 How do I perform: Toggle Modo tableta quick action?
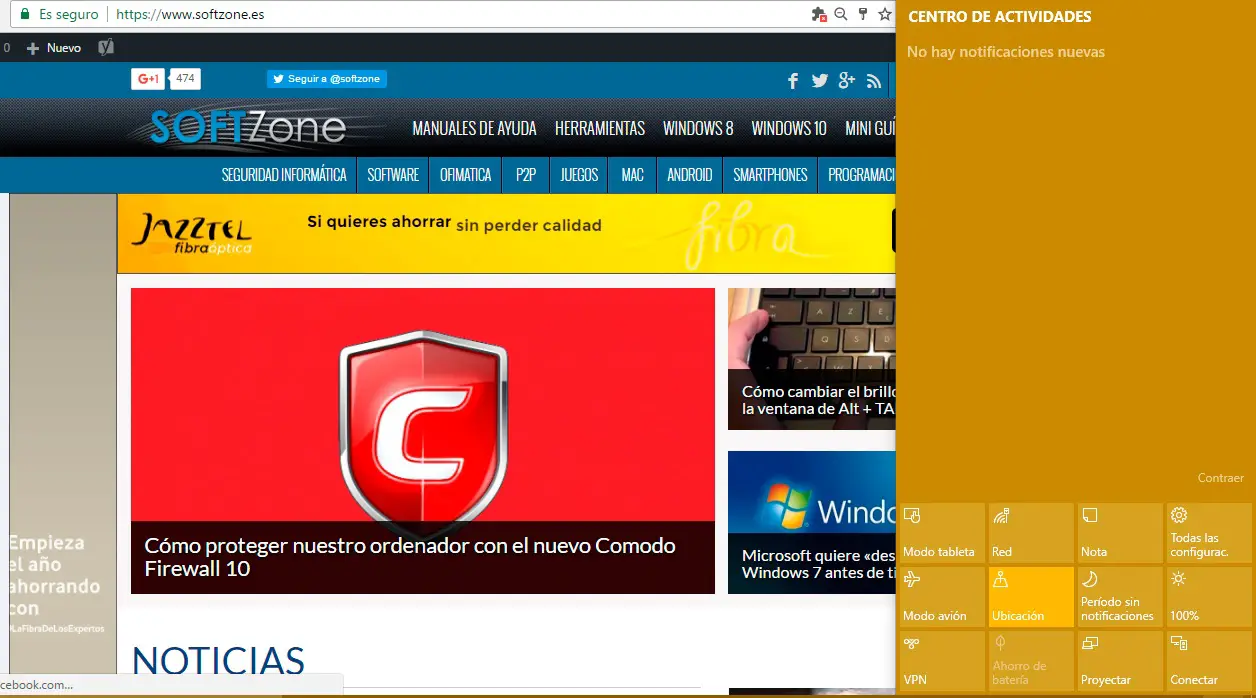[941, 533]
